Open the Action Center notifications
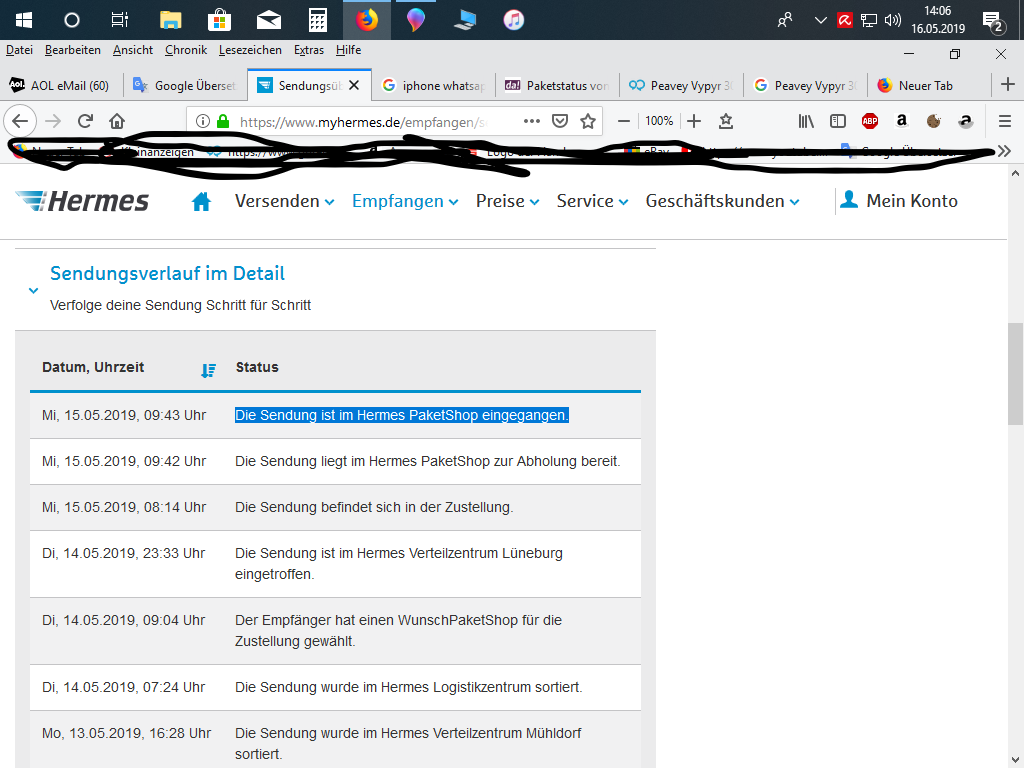Screen dimensions: 1024x768 coord(994,22)
